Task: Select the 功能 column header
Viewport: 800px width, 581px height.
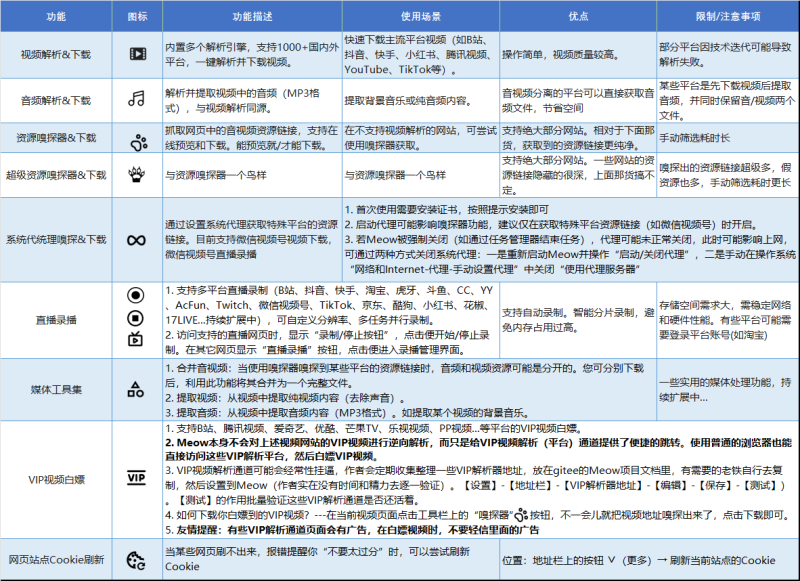Action: pyautogui.click(x=56, y=17)
